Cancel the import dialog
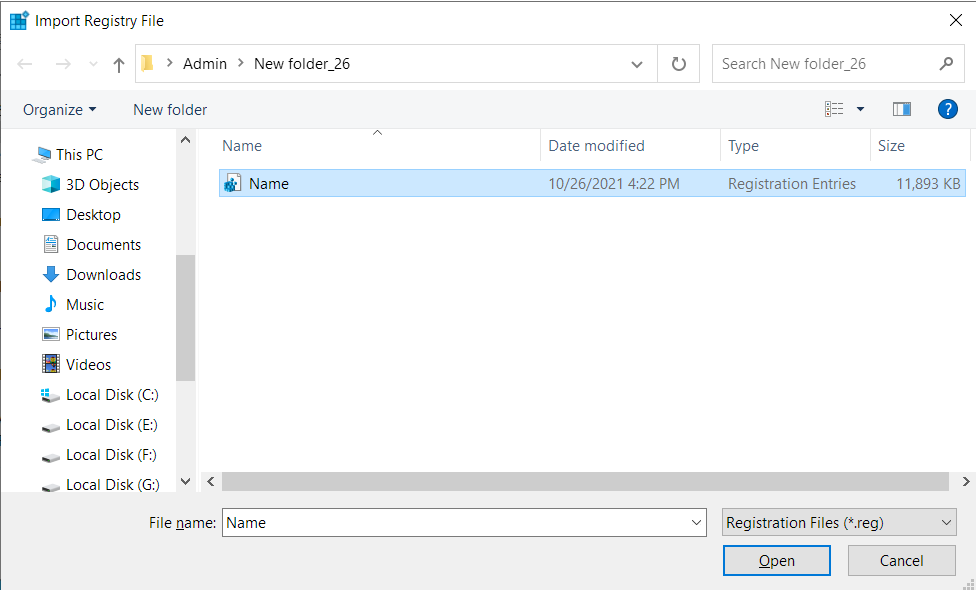The height and width of the screenshot is (590, 976). point(901,560)
